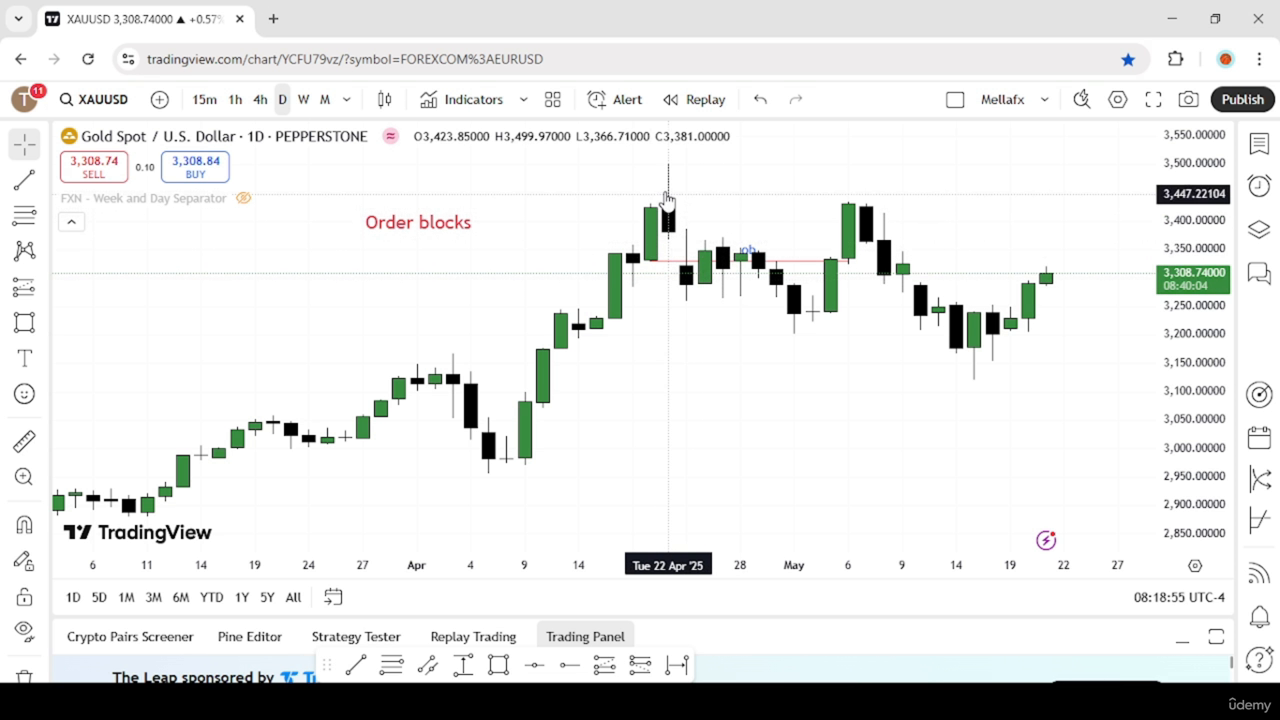Select the 6M date range button
The height and width of the screenshot is (720, 1280).
180,597
